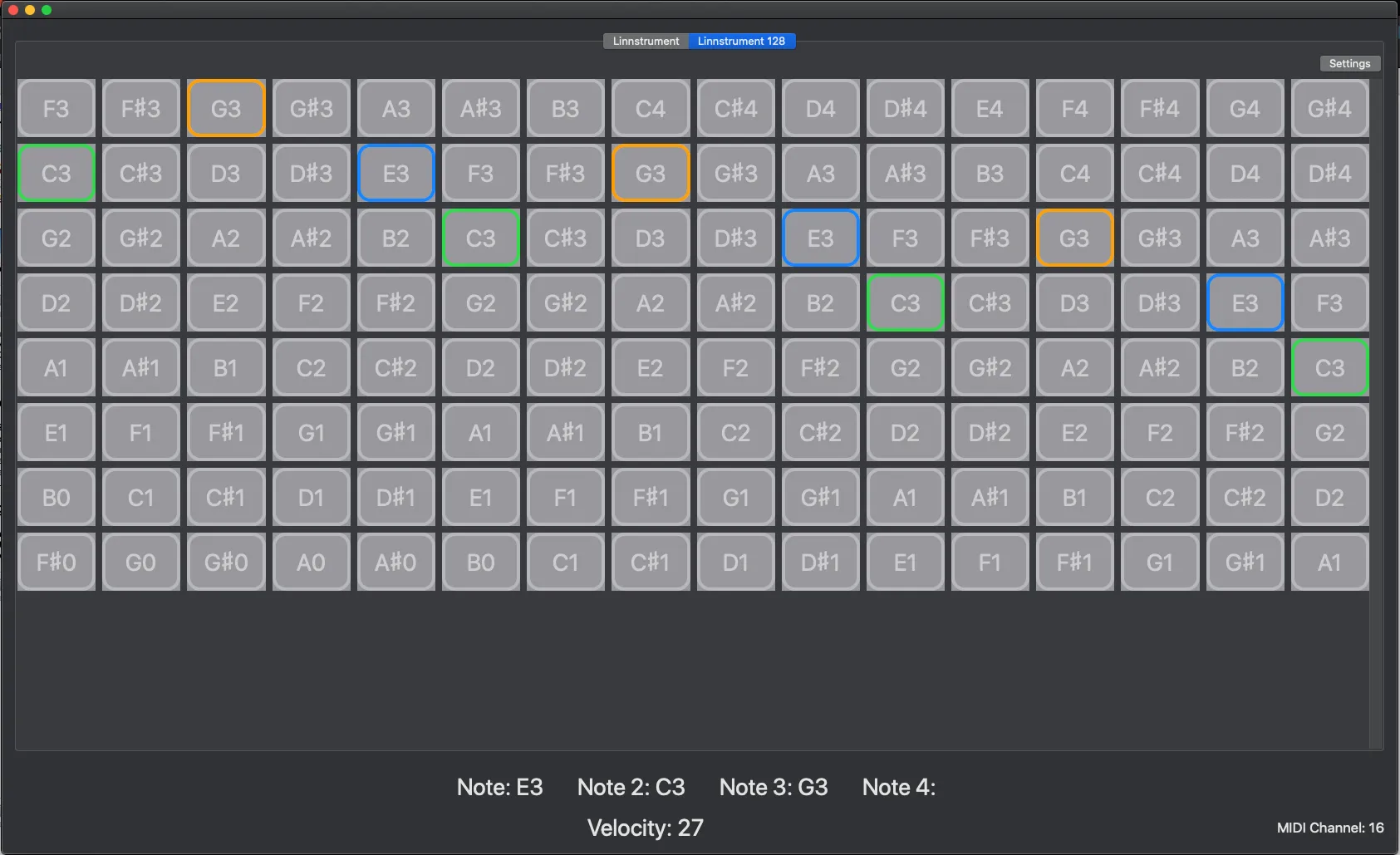Play the C4 pad in the top row

click(x=650, y=108)
